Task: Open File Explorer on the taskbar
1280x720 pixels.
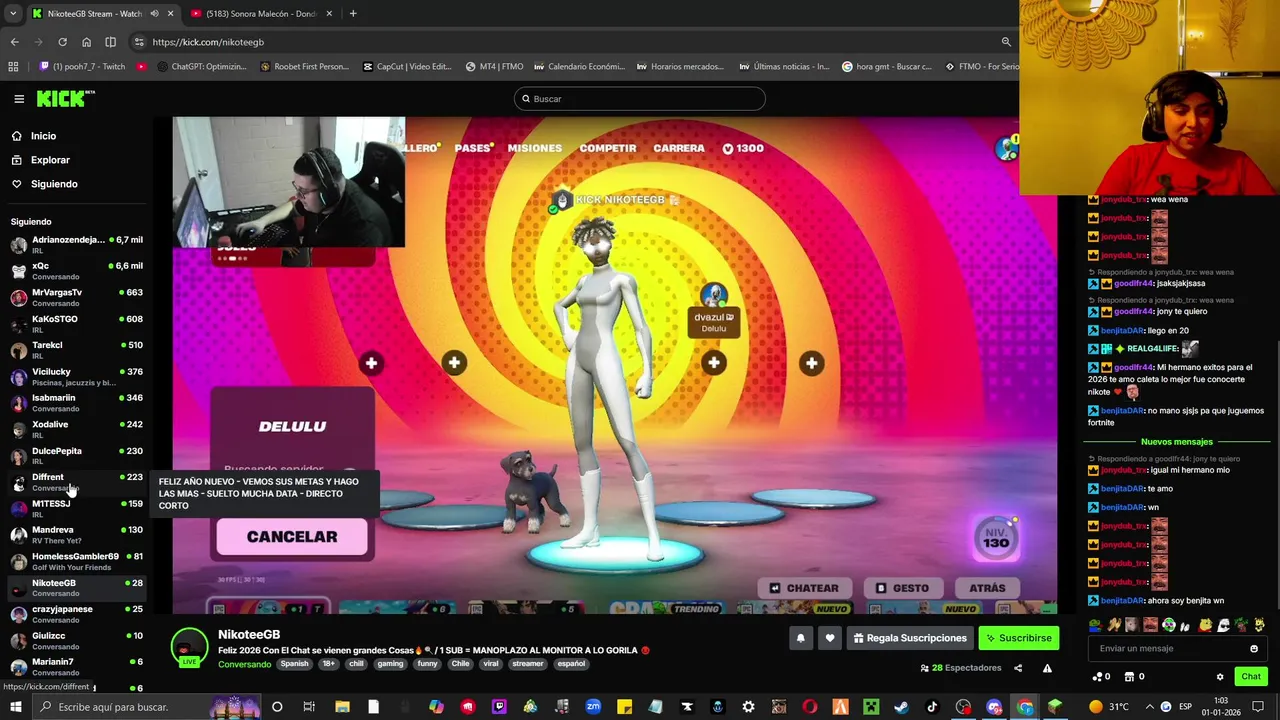Action: pos(342,707)
